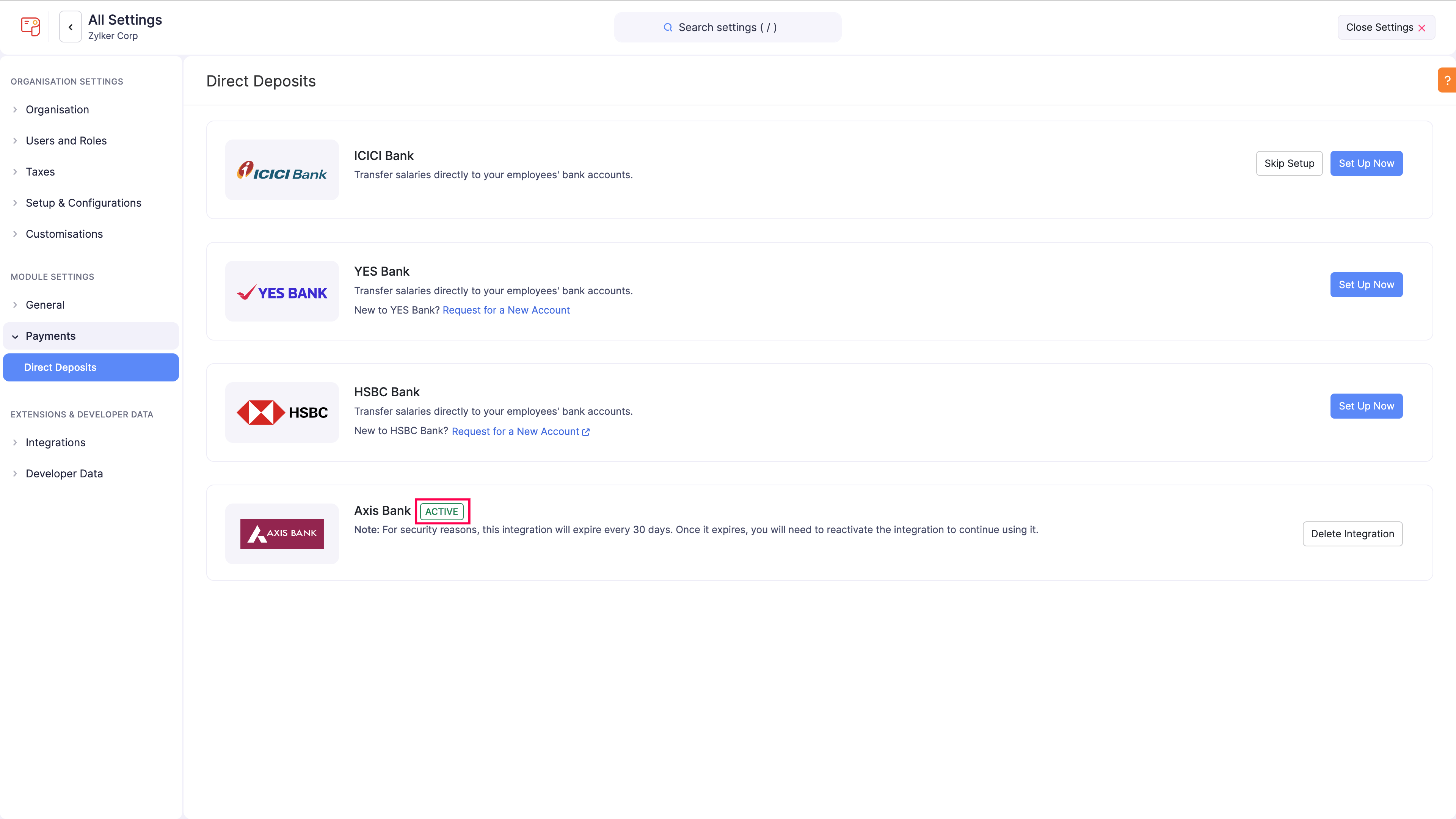Click the Axis Bank logo

point(282,533)
